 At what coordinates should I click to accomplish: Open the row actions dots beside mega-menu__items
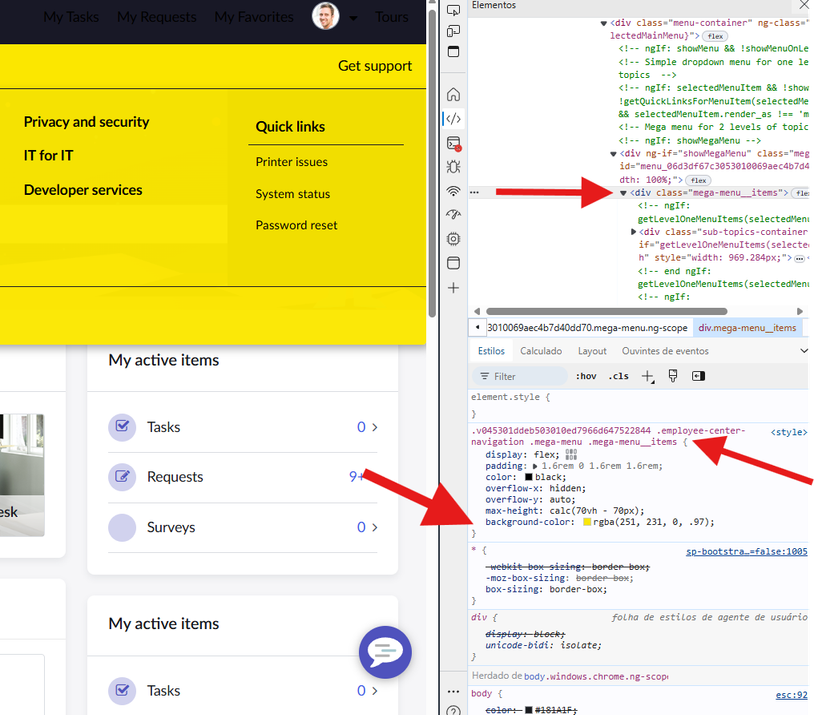[x=474, y=192]
